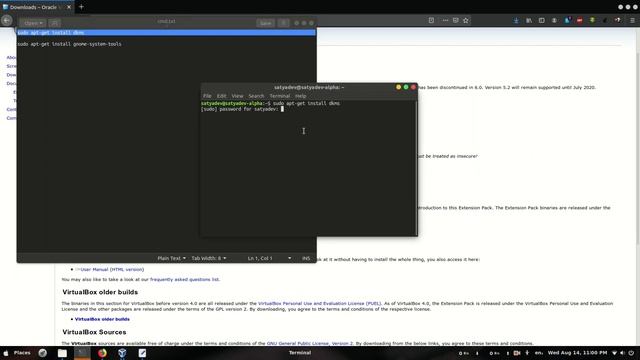The height and width of the screenshot is (360, 640).
Task: Open Firefox library icon
Action: click(529, 20)
